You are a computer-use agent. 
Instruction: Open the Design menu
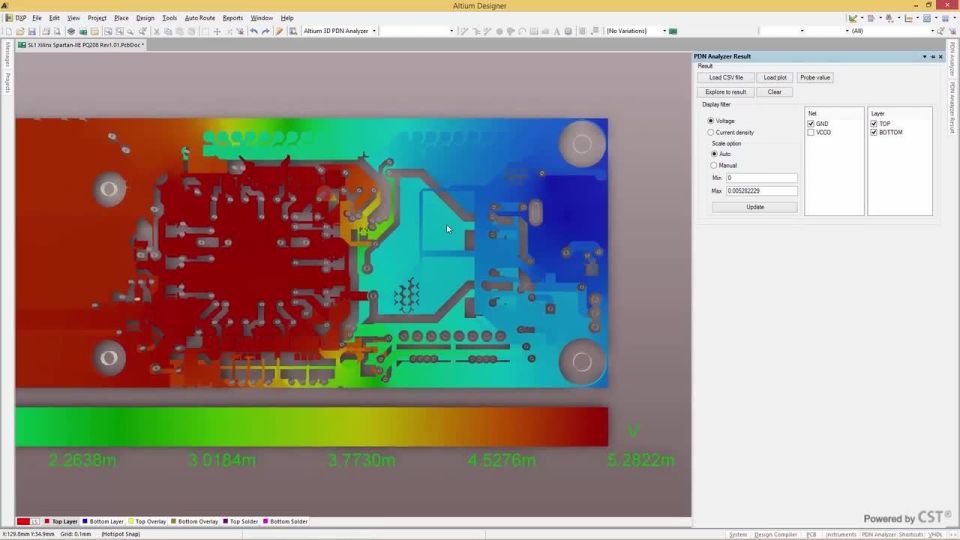click(145, 18)
